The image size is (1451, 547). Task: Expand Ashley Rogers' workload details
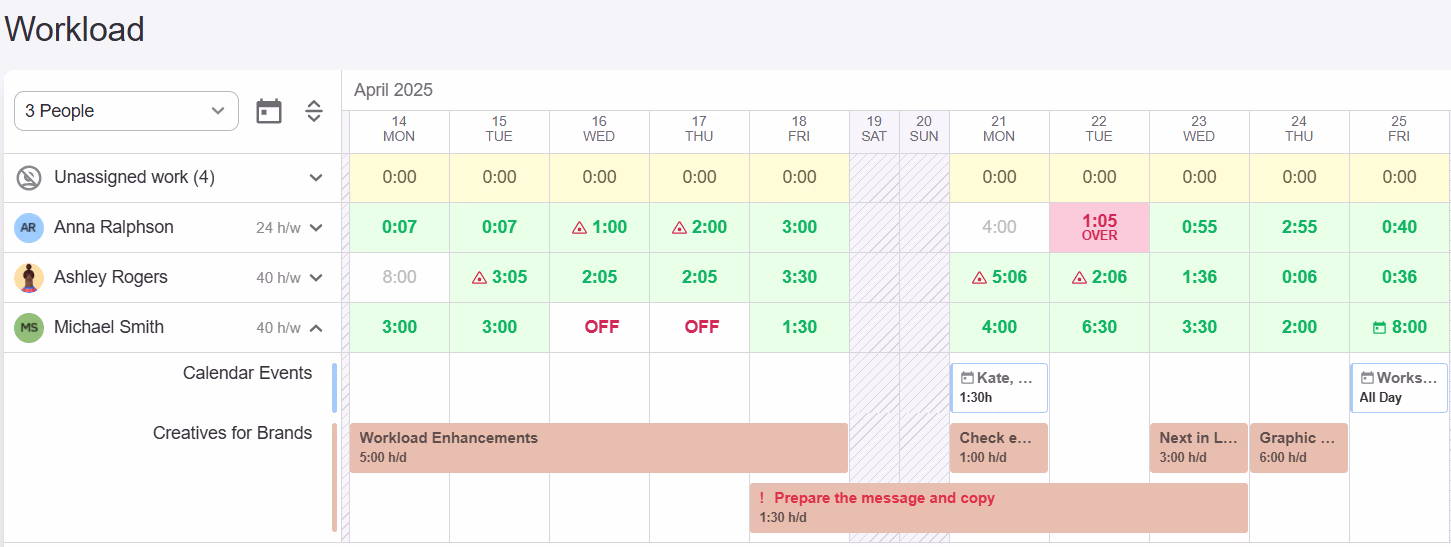[316, 278]
